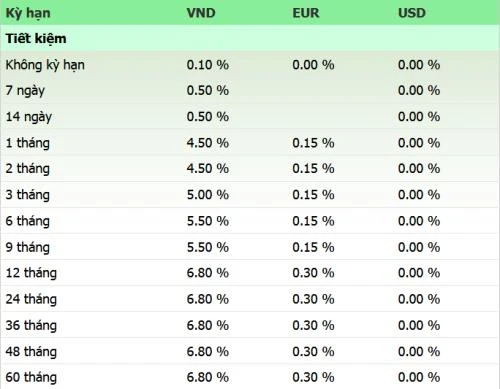Select the 24 tháng EUR rate 0.30 %

313,299
